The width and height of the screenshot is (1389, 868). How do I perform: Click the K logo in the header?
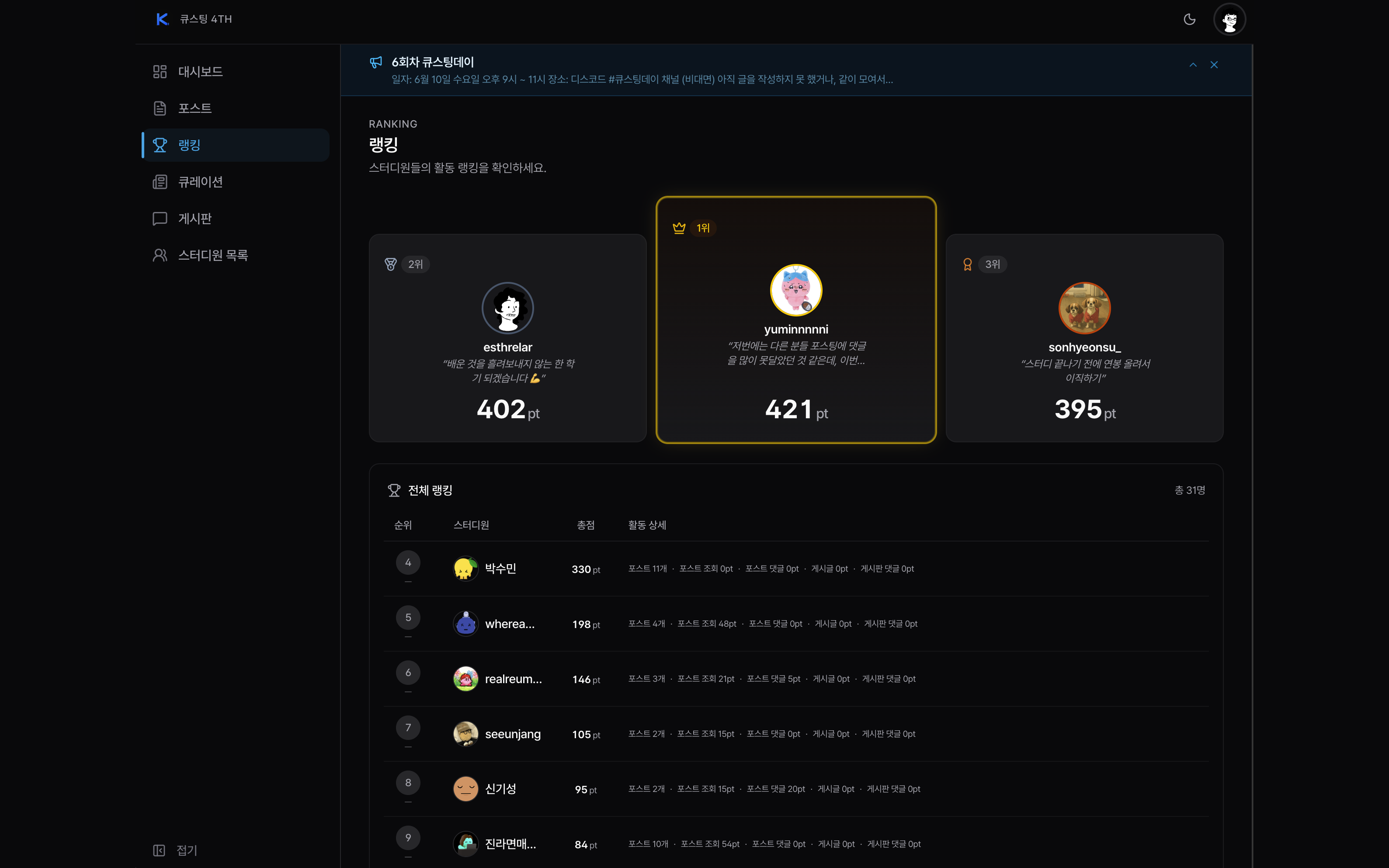[x=163, y=19]
